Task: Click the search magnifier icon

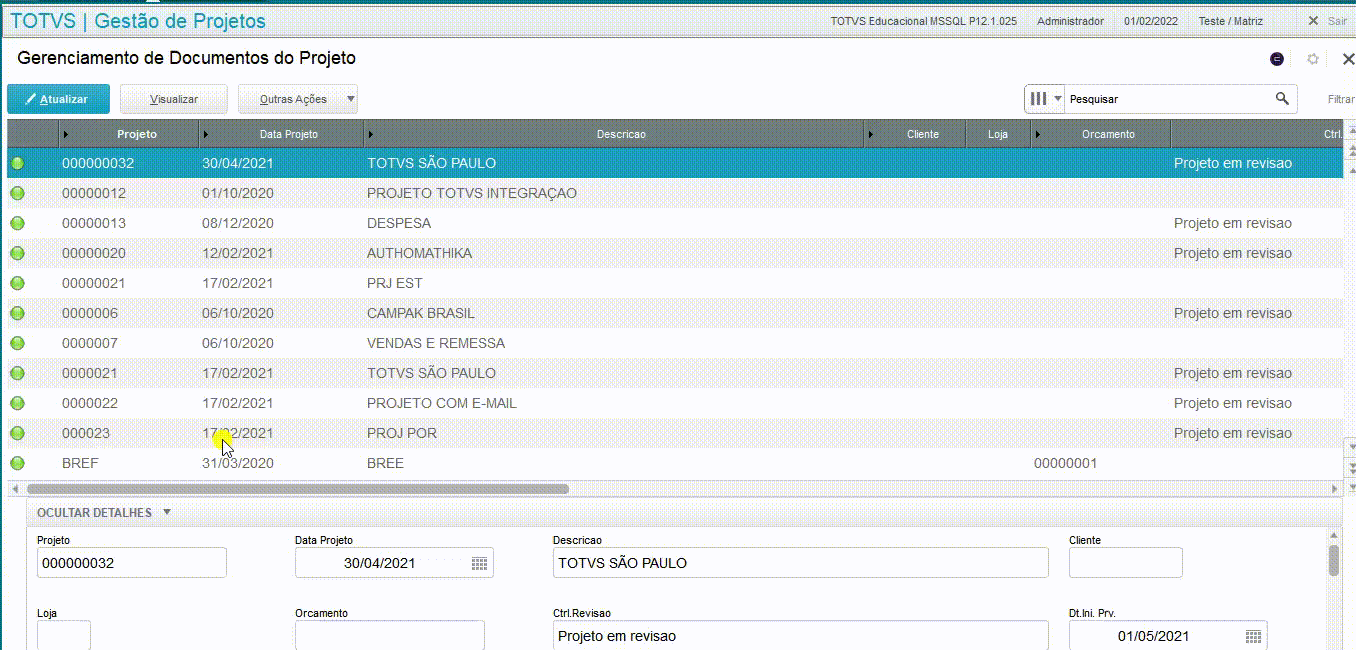Action: pos(1282,99)
